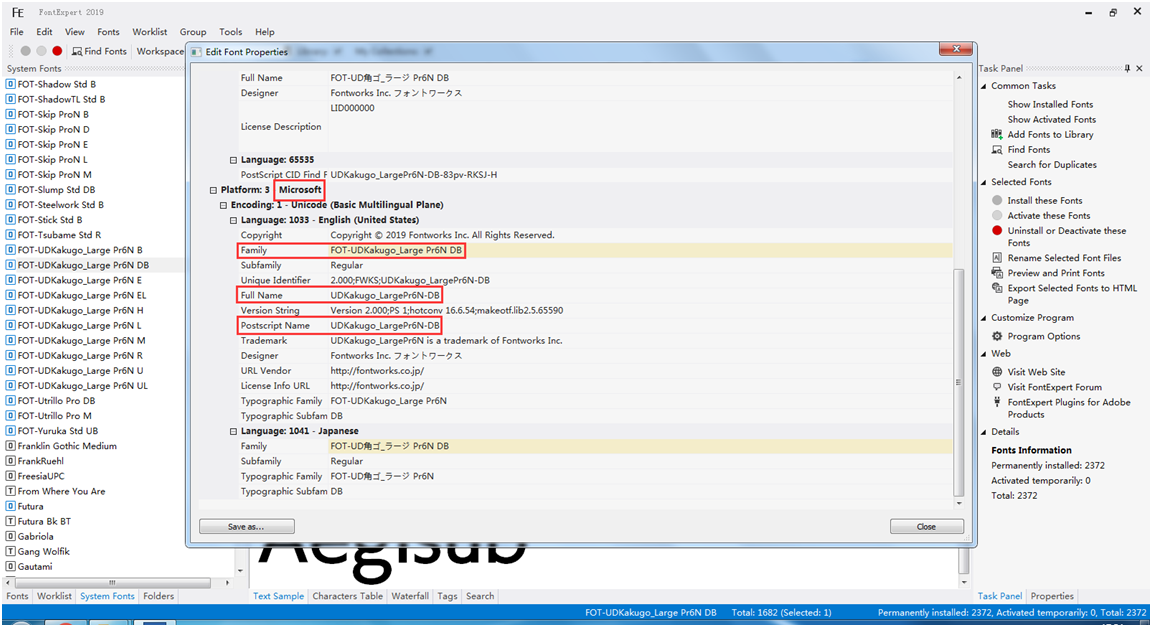Open the Fonts menu
Screen dimensions: 1152x627
(x=108, y=32)
